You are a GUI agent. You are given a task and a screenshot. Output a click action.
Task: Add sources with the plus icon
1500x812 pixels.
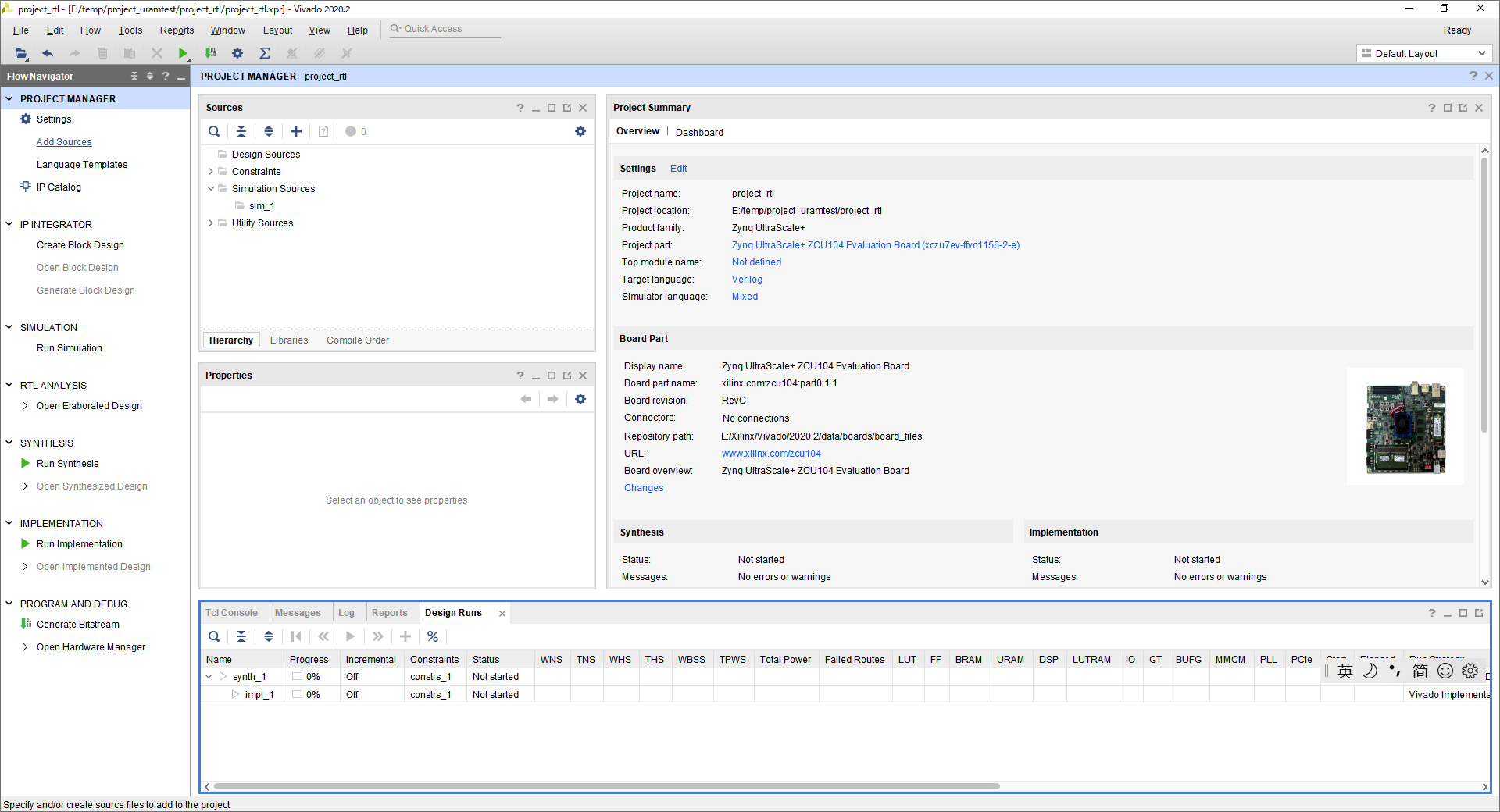point(296,131)
